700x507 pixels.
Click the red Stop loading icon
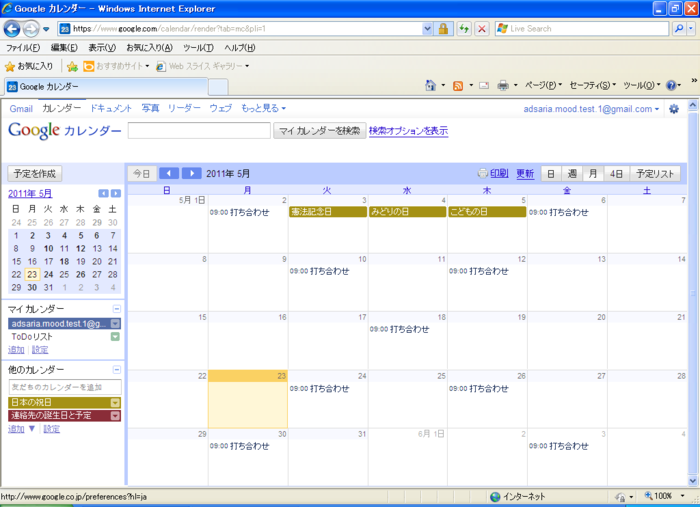(x=482, y=29)
